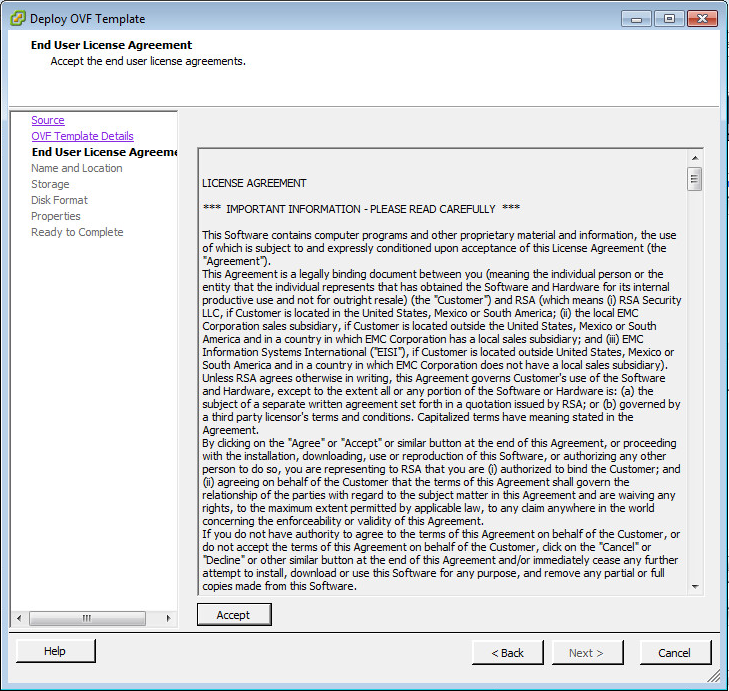Select the Properties step
The width and height of the screenshot is (729, 691).
coord(56,216)
